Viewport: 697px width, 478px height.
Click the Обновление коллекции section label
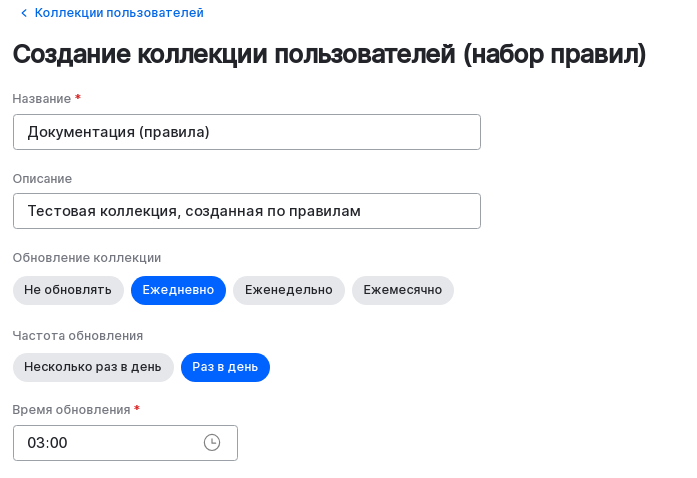(x=86, y=257)
